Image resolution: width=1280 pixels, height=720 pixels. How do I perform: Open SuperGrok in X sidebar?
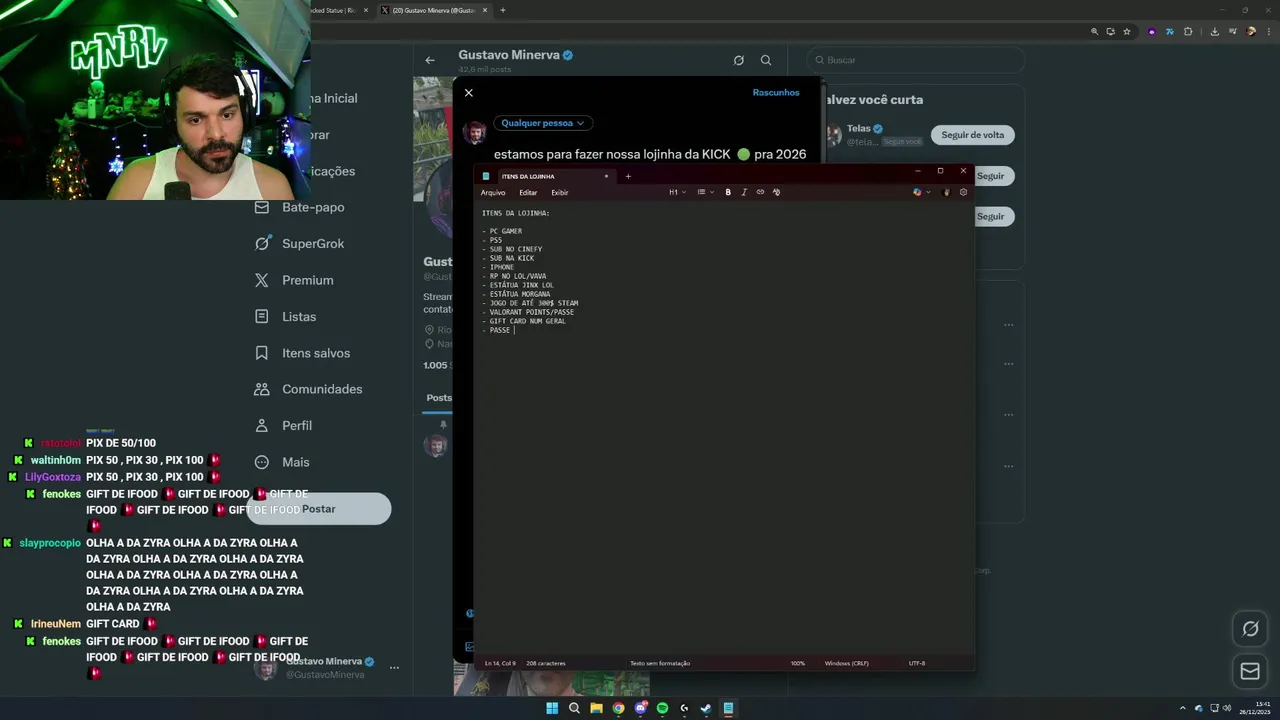[300, 243]
